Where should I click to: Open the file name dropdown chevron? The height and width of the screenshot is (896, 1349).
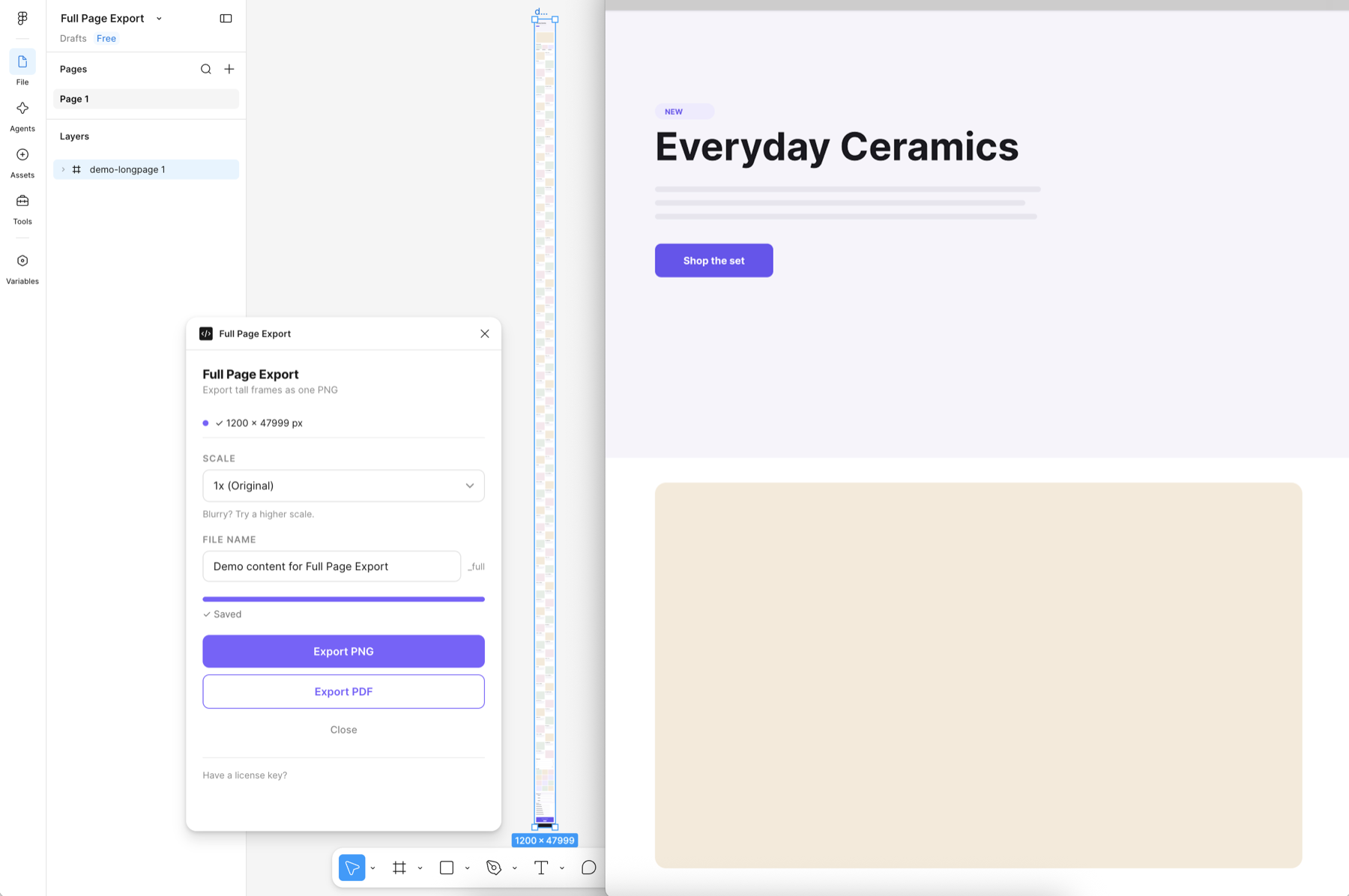pos(159,19)
